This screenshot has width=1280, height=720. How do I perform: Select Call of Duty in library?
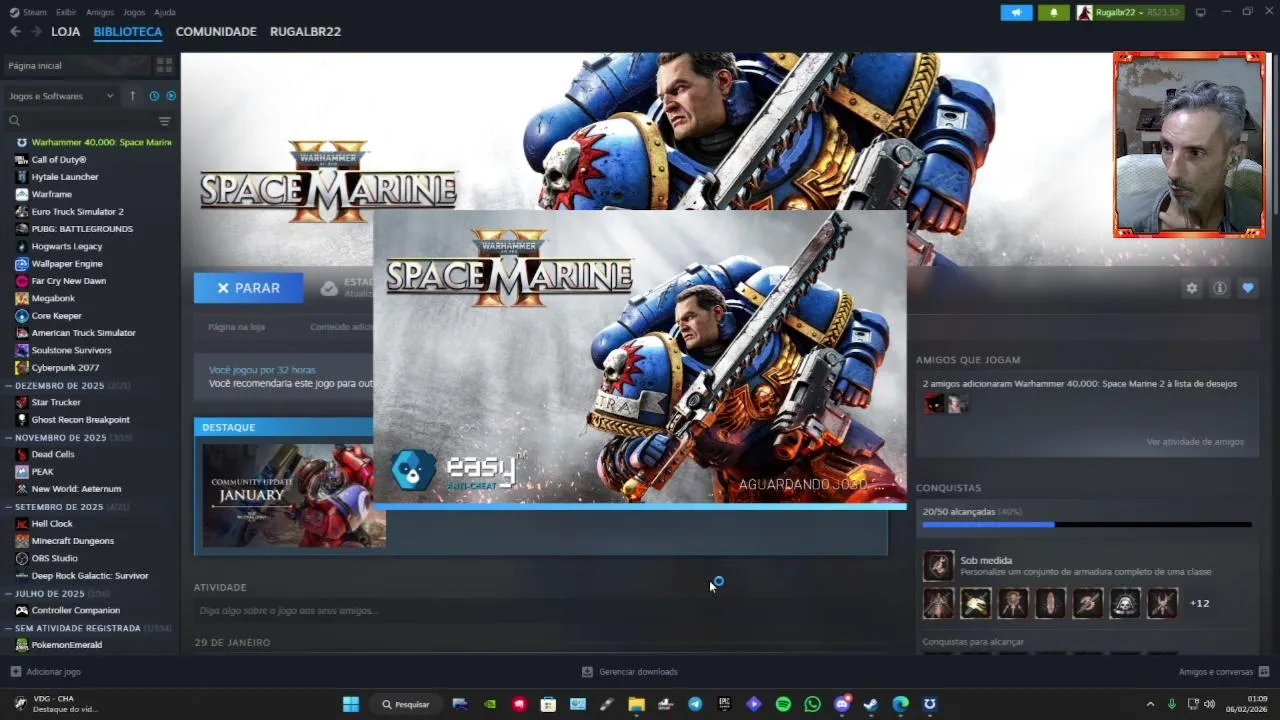pos(59,159)
